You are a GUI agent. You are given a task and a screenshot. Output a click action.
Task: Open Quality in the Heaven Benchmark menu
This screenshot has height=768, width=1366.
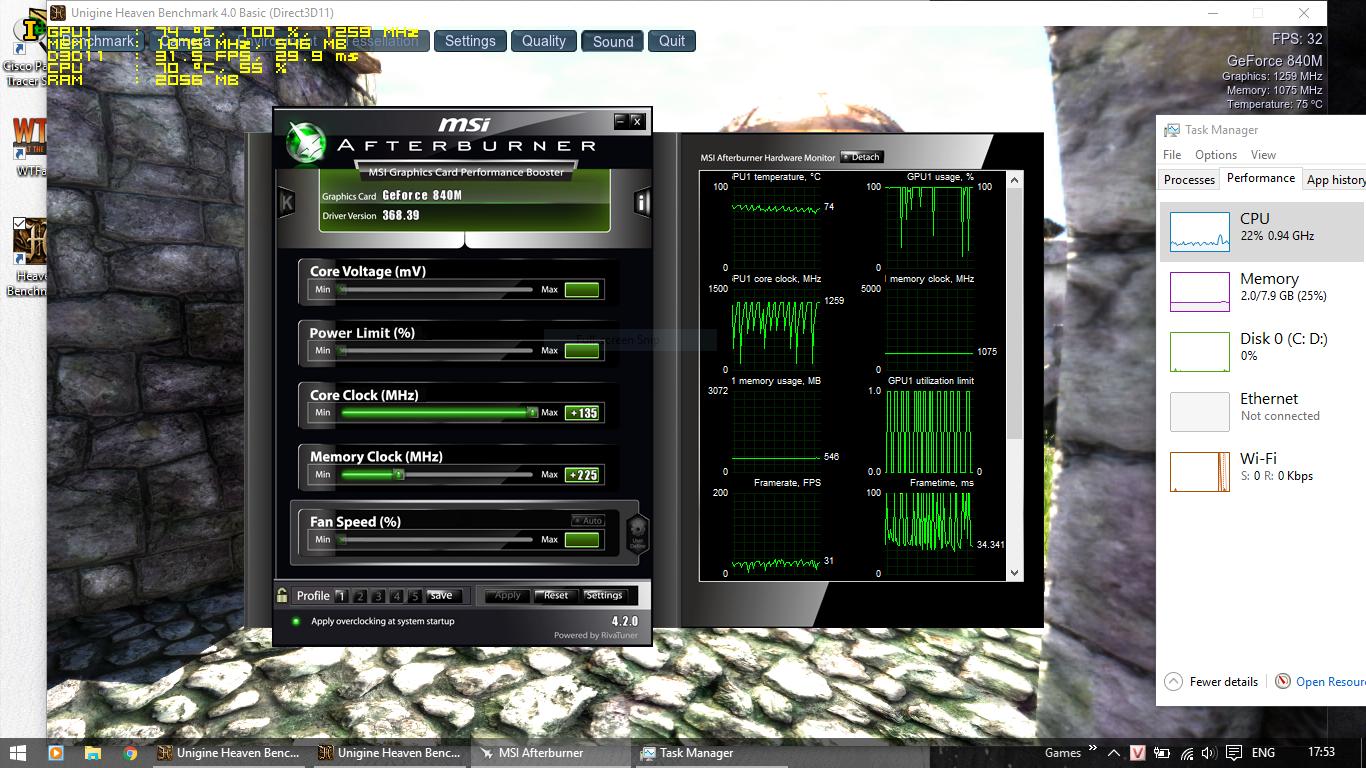544,41
